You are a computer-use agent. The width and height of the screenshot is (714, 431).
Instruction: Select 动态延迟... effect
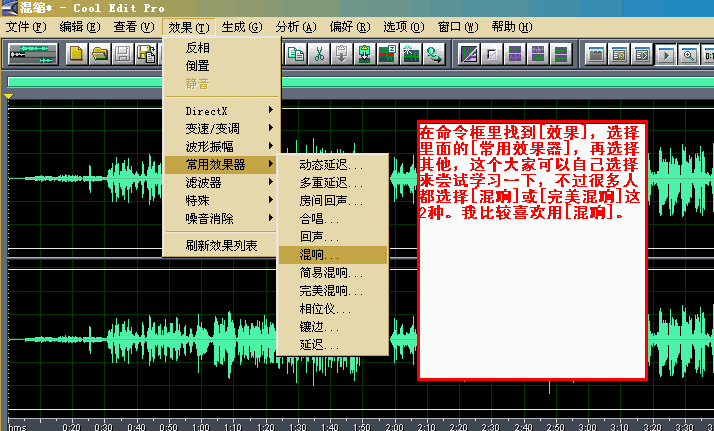coord(333,165)
